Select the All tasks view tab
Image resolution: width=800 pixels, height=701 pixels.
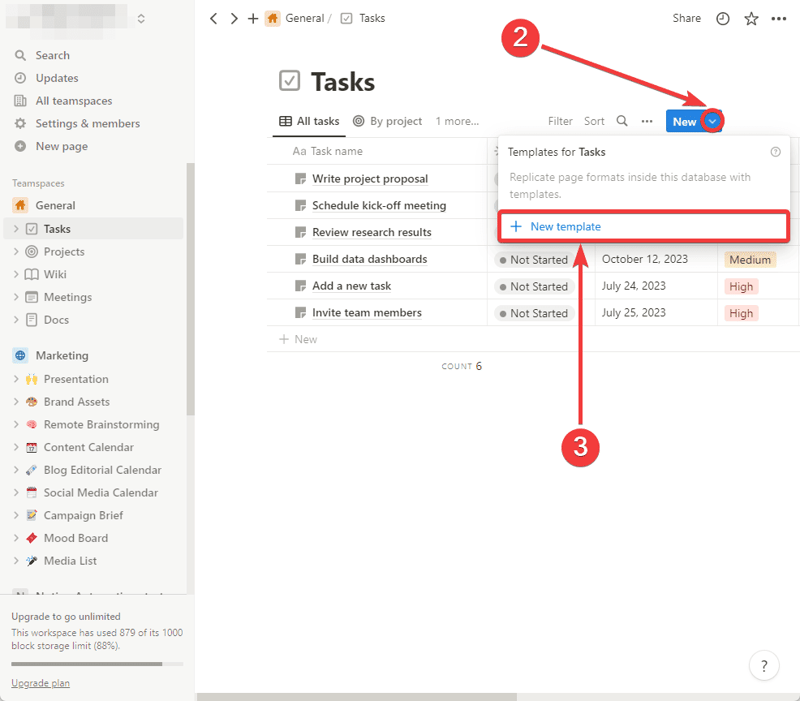pos(309,121)
